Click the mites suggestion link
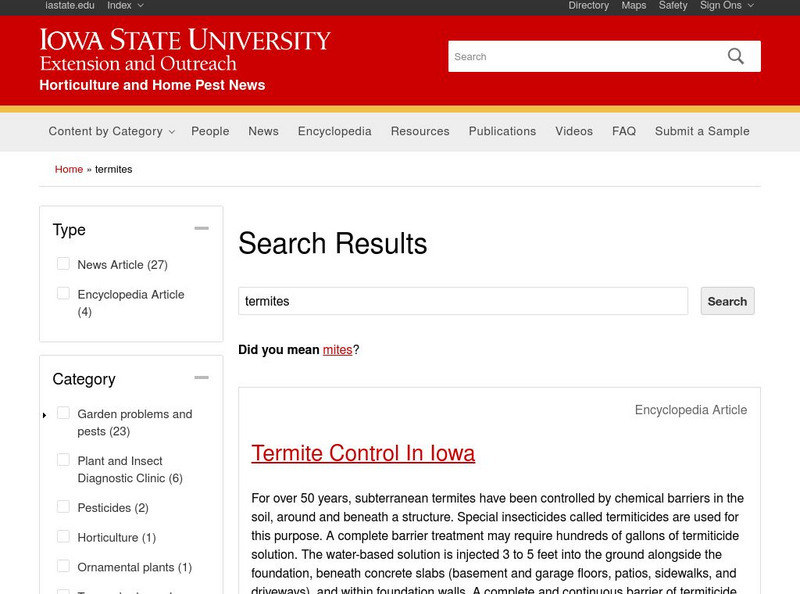800x594 pixels. point(336,350)
